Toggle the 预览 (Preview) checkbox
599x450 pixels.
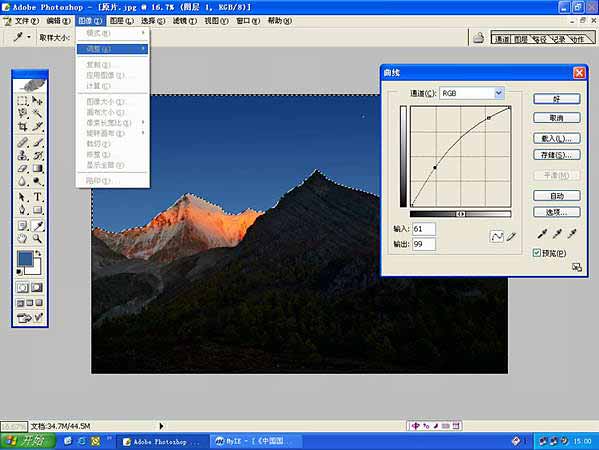(537, 253)
